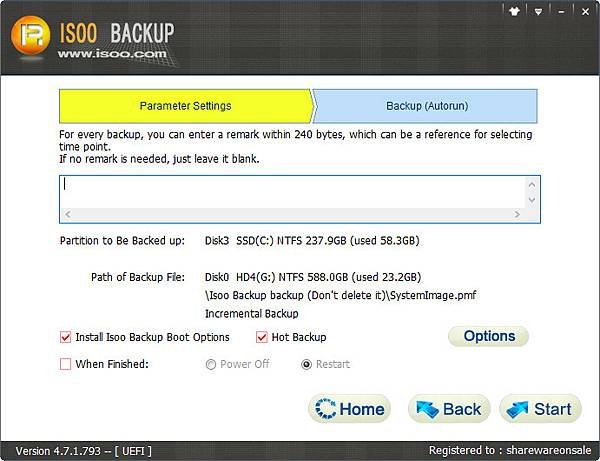Click the 'Path of Backup File:' label
Image resolution: width=600 pixels, height=461 pixels.
point(138,277)
